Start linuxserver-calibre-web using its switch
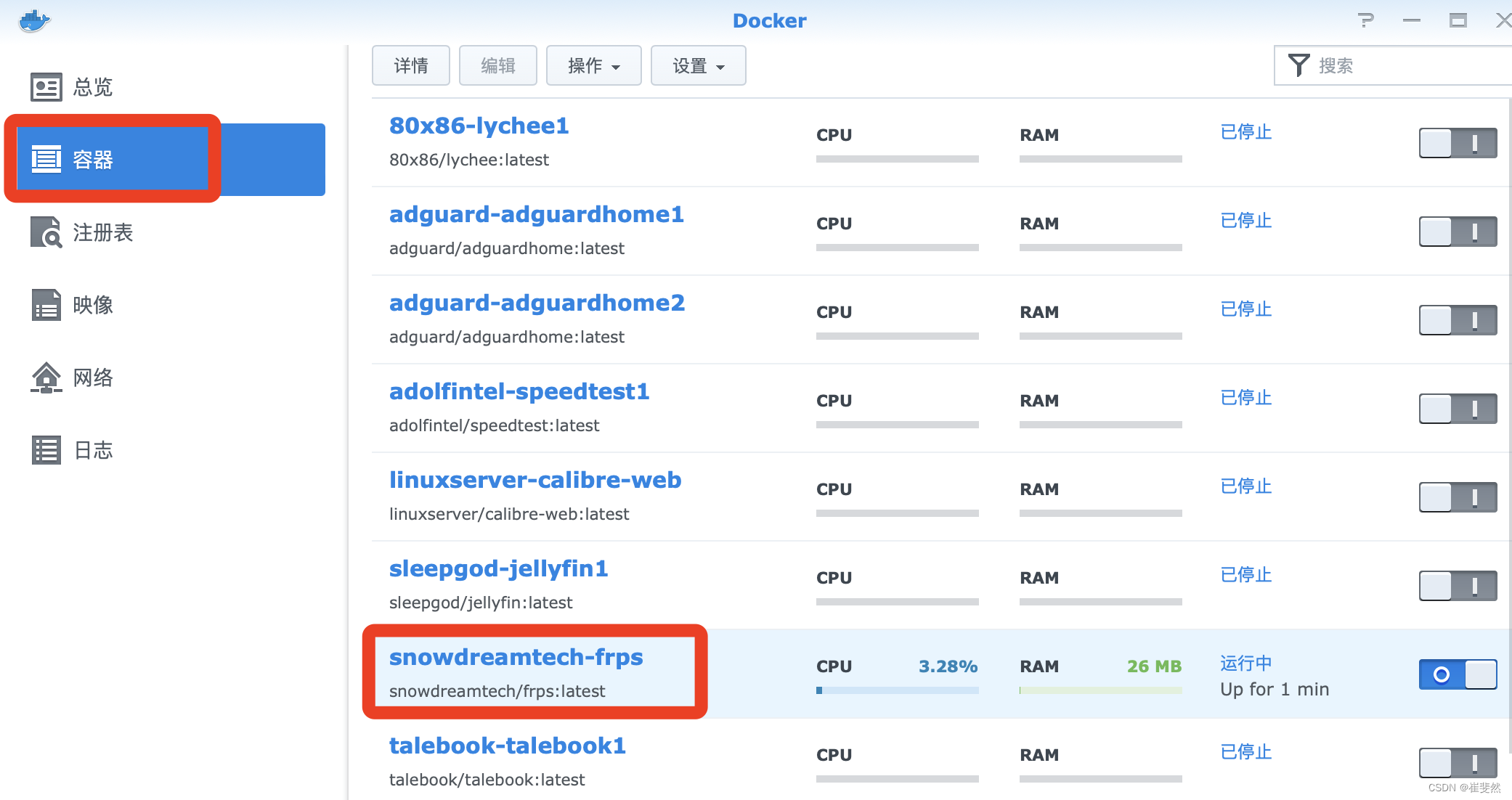 click(x=1458, y=497)
